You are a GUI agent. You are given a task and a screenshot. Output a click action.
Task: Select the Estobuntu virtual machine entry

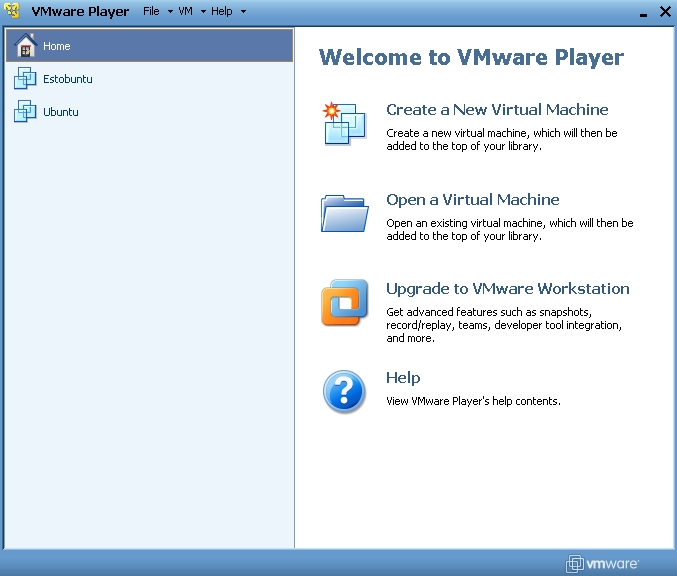(149, 79)
